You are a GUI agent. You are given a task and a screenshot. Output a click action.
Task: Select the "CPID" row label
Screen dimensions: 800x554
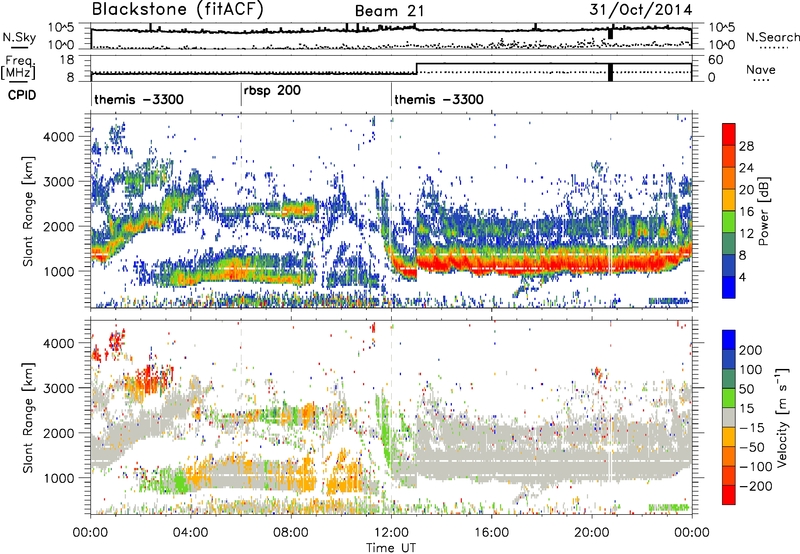[x=22, y=95]
